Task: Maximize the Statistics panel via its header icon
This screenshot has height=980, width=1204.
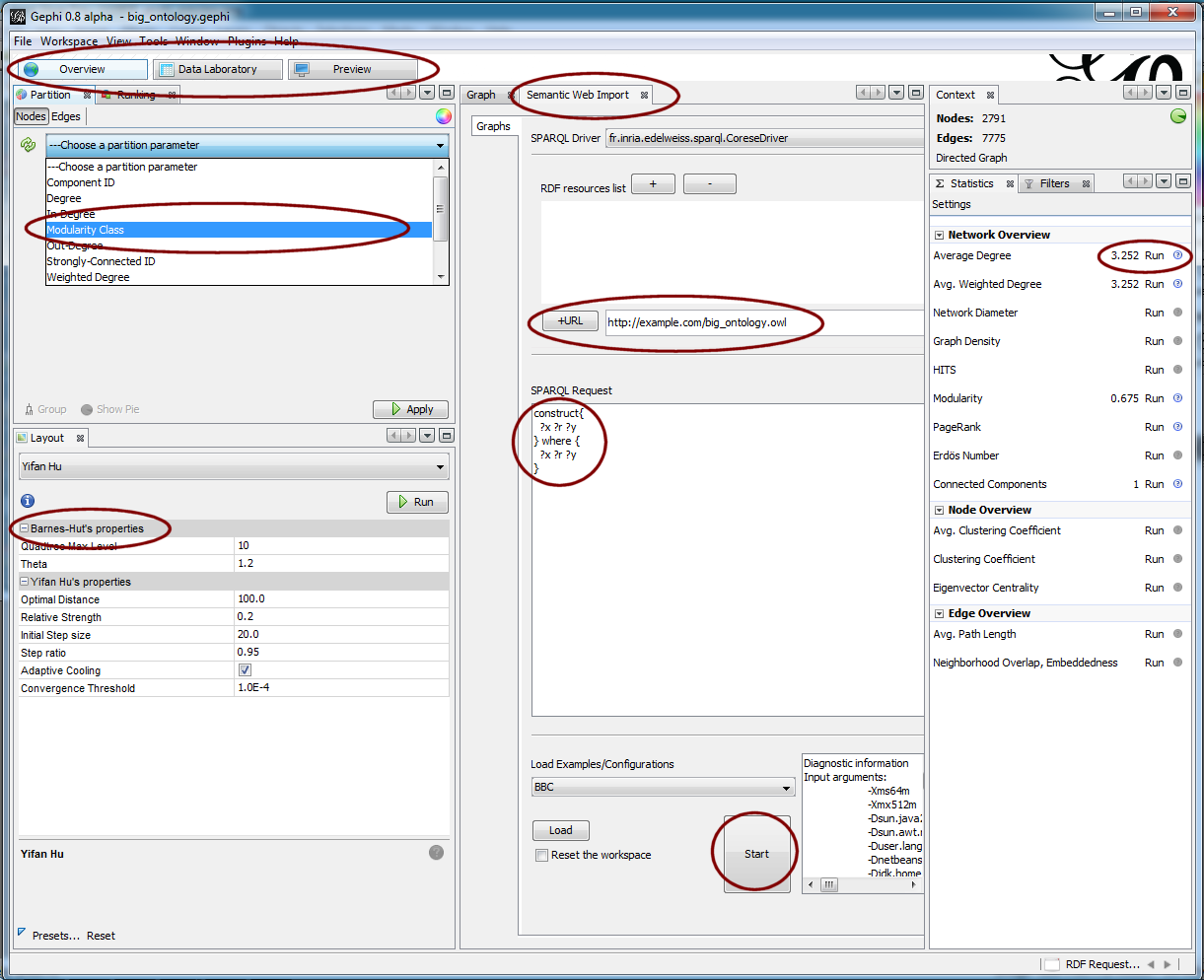Action: tap(1183, 181)
